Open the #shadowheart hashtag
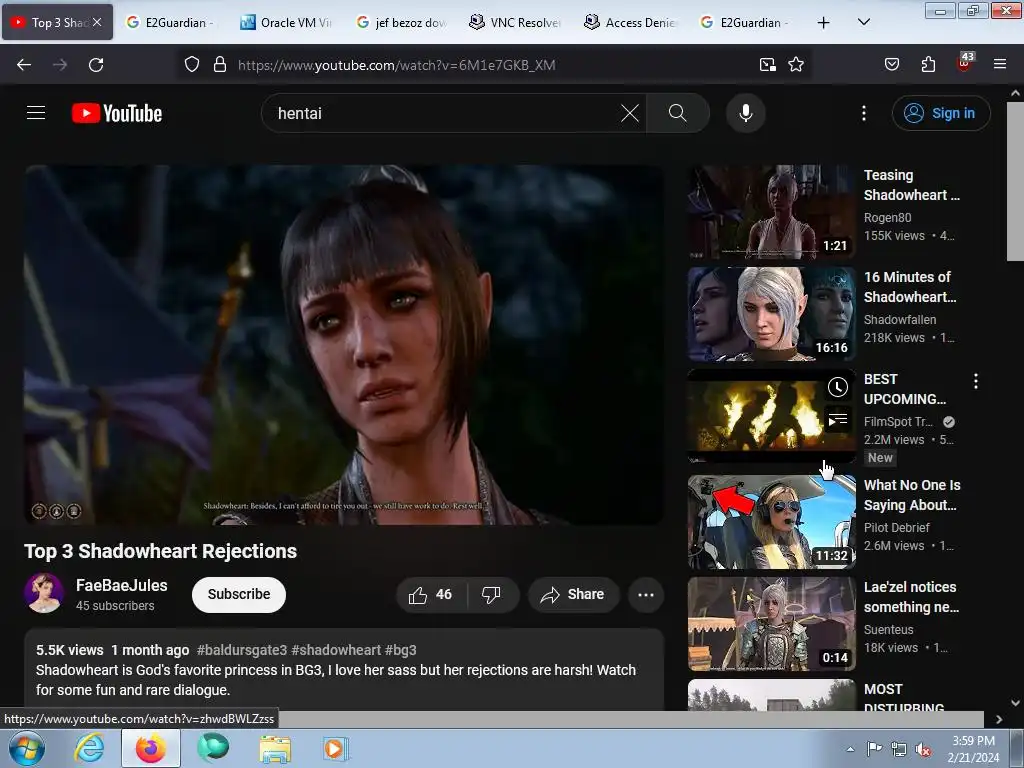This screenshot has width=1024, height=768. [x=336, y=650]
